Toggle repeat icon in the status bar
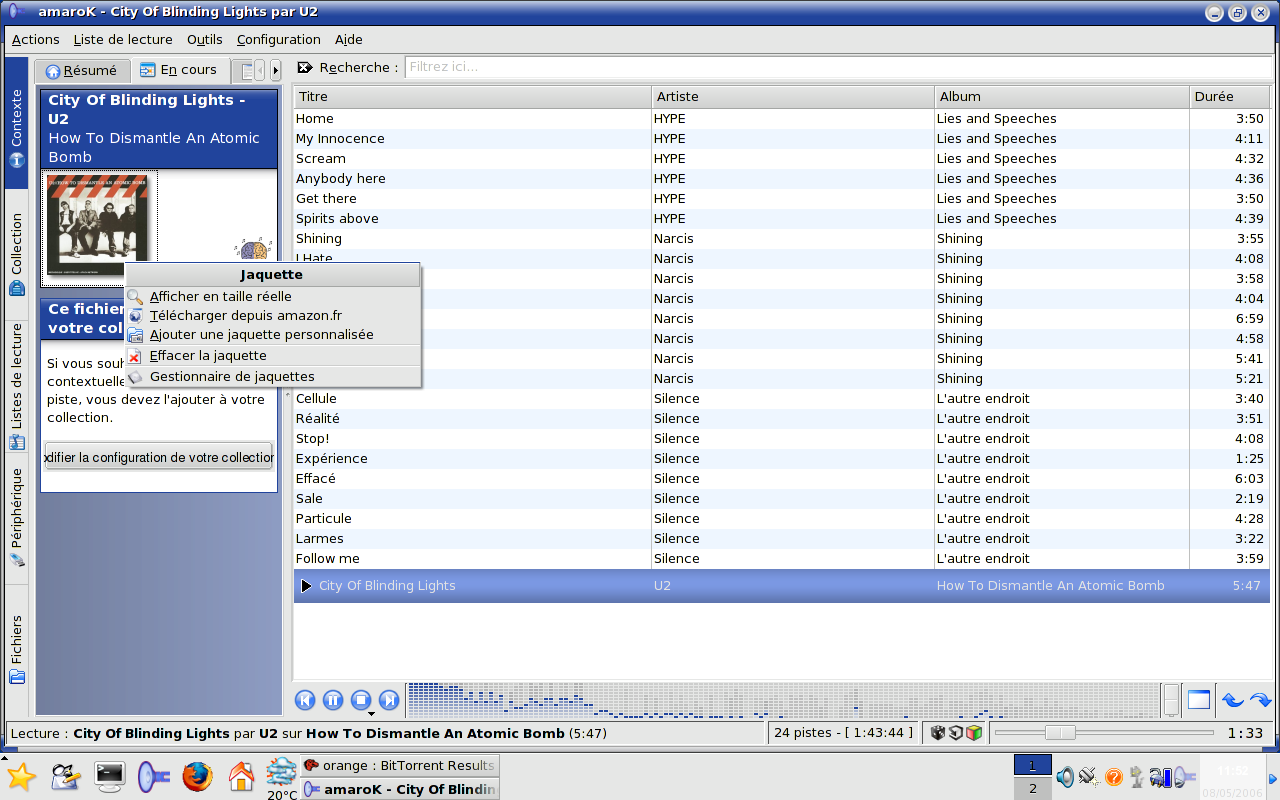The image size is (1280, 800). 956,733
